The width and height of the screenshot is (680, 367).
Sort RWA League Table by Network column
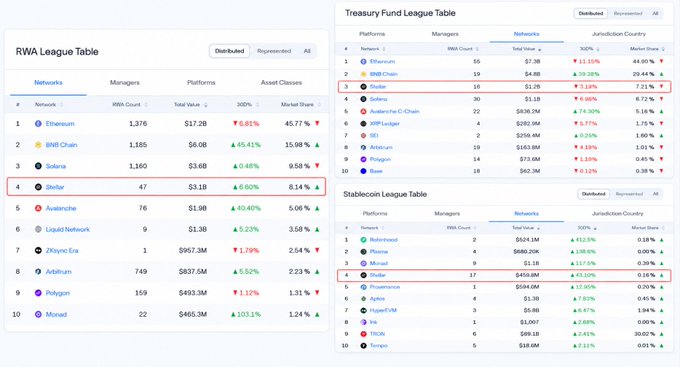point(49,105)
